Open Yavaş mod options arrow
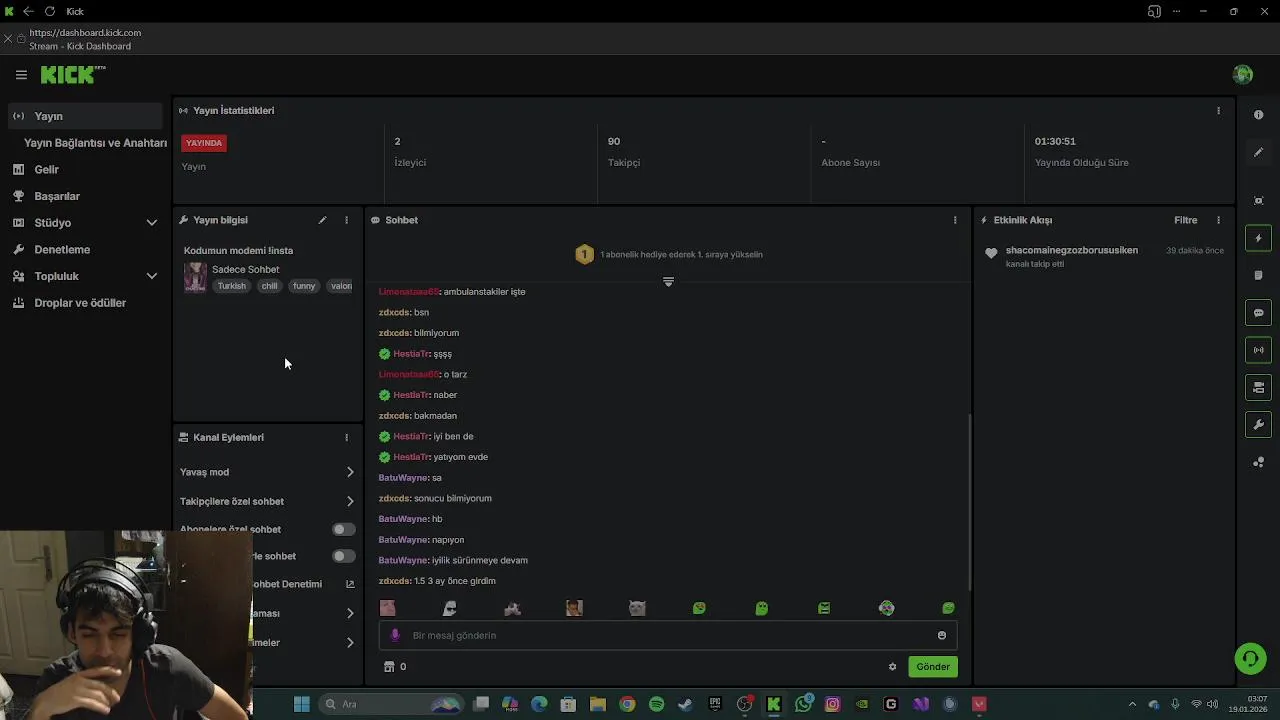The image size is (1280, 720). coord(350,472)
